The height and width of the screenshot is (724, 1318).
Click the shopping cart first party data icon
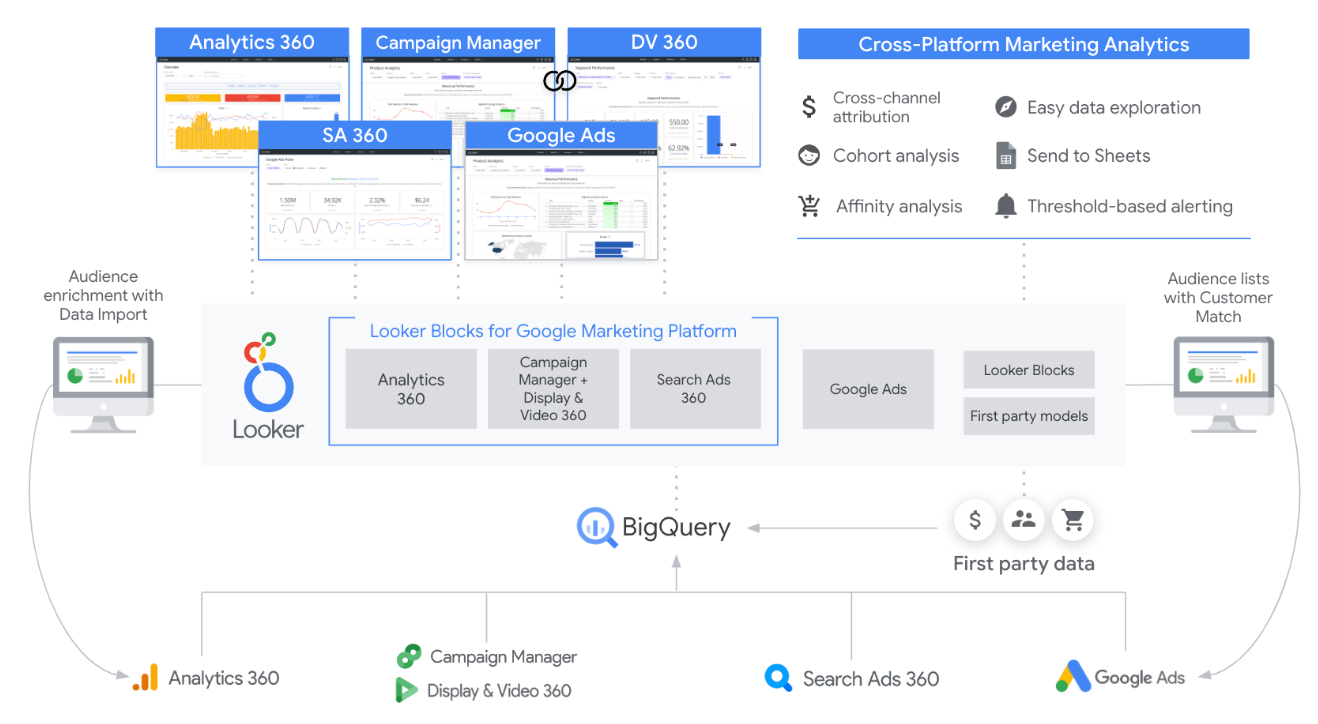click(x=1074, y=520)
